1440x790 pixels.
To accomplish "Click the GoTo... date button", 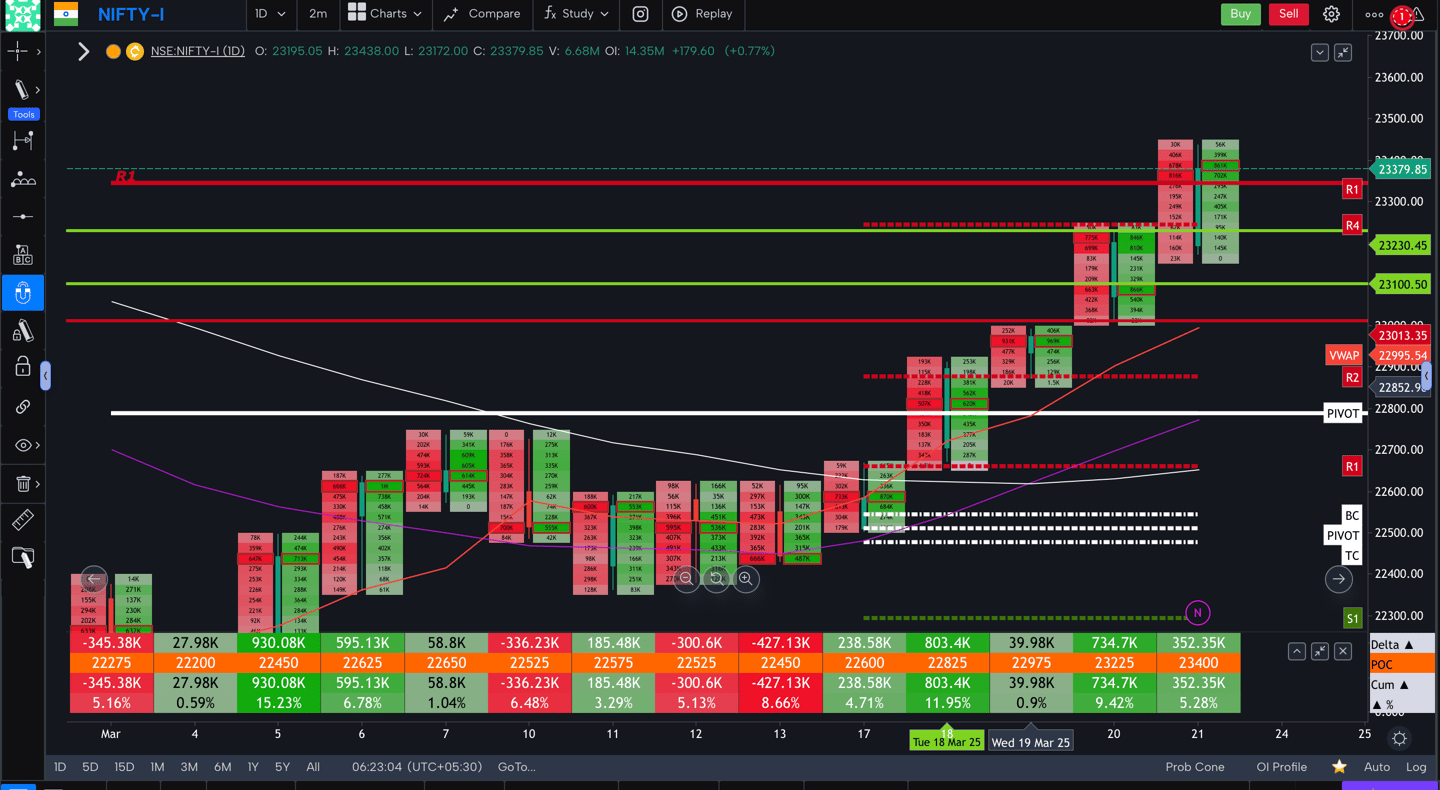I will pyautogui.click(x=516, y=767).
